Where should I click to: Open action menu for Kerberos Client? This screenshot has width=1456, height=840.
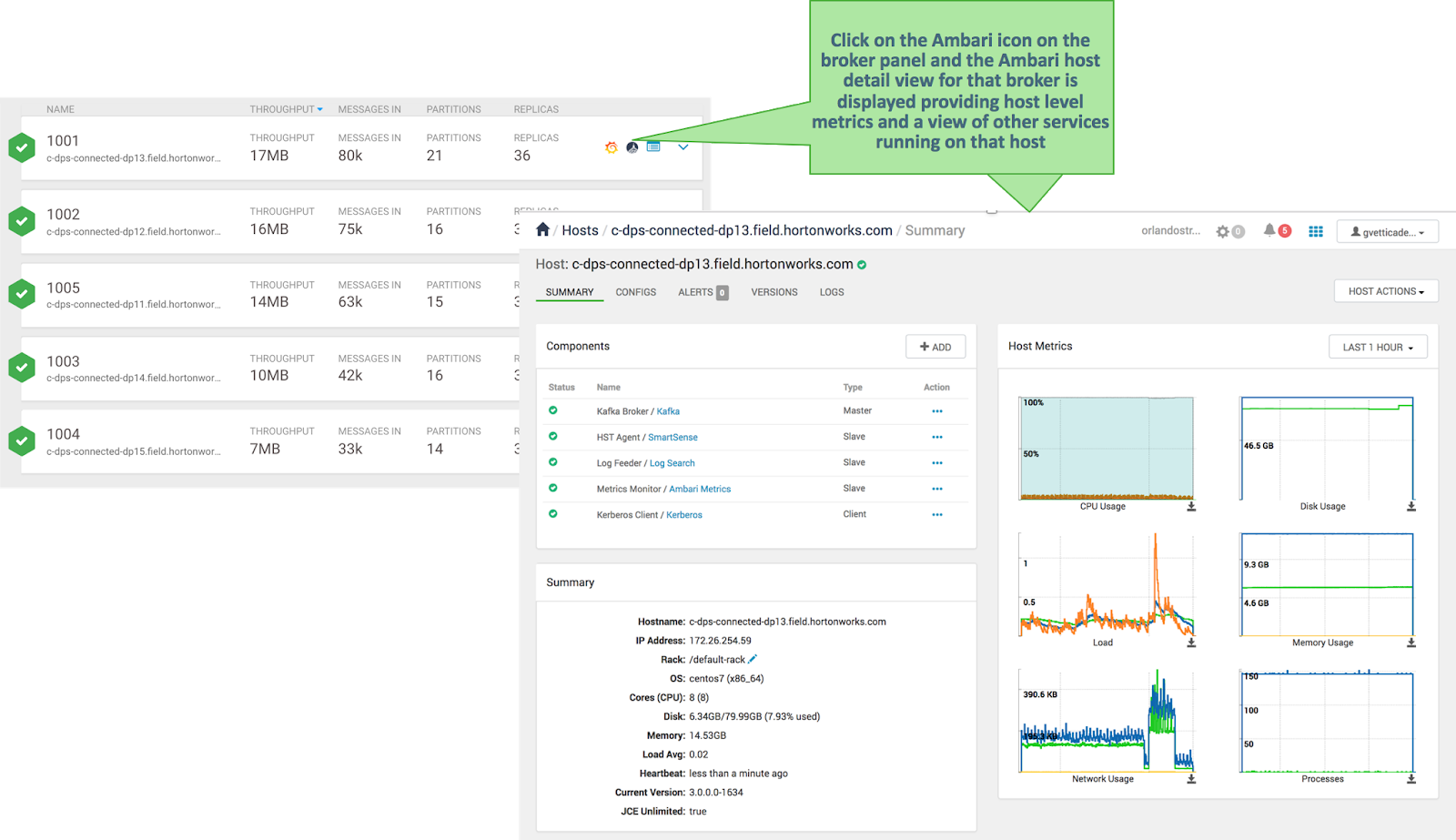click(937, 515)
